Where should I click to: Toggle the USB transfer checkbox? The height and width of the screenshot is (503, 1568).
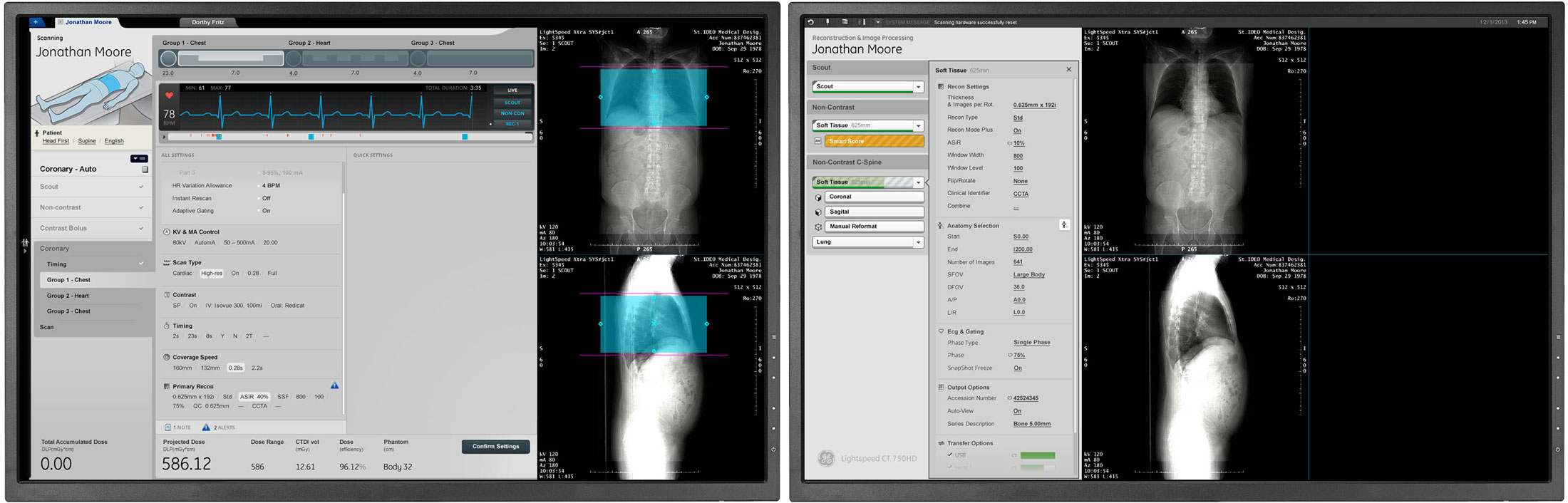click(949, 455)
